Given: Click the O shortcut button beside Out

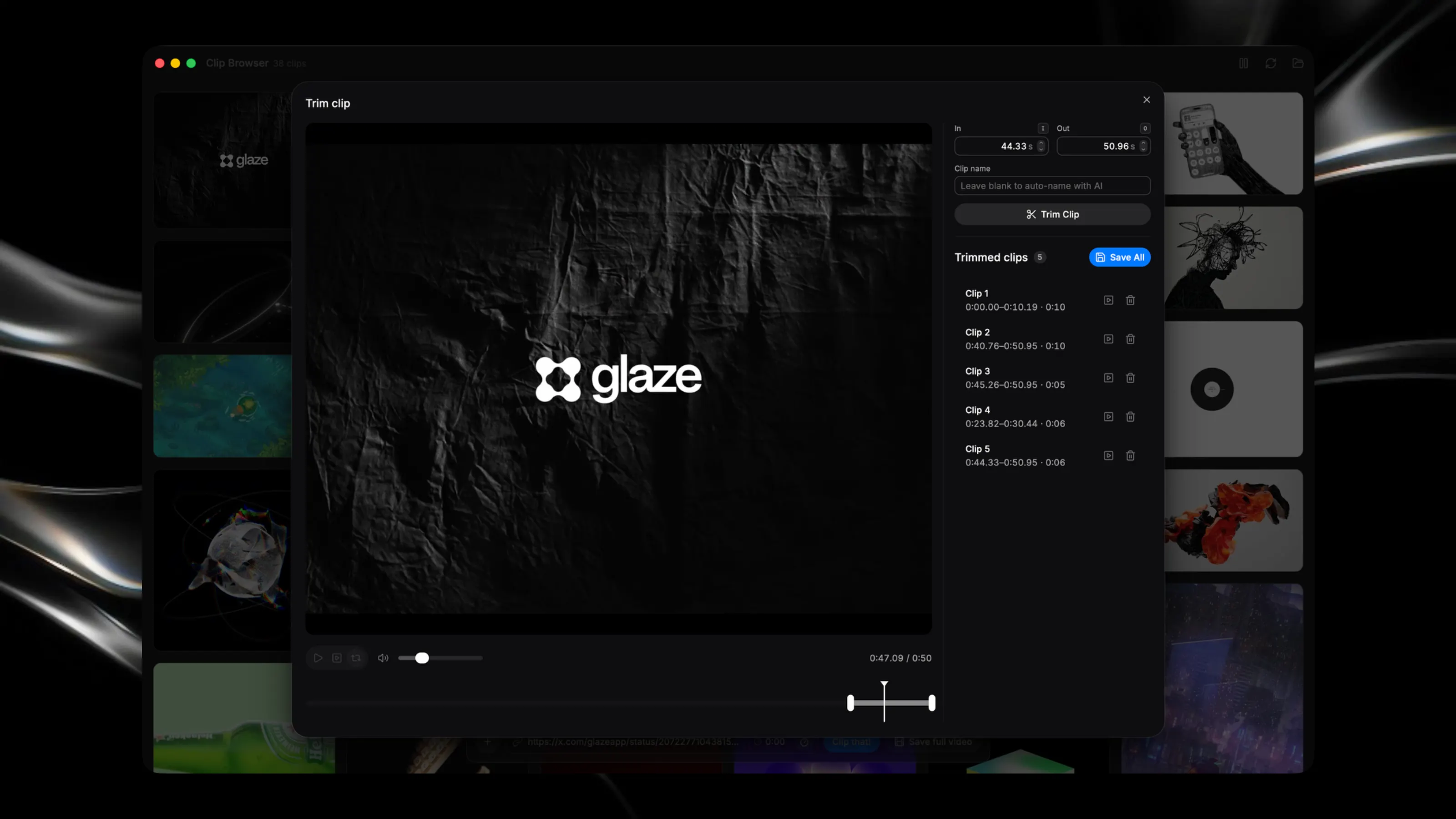Looking at the screenshot, I should point(1145,128).
